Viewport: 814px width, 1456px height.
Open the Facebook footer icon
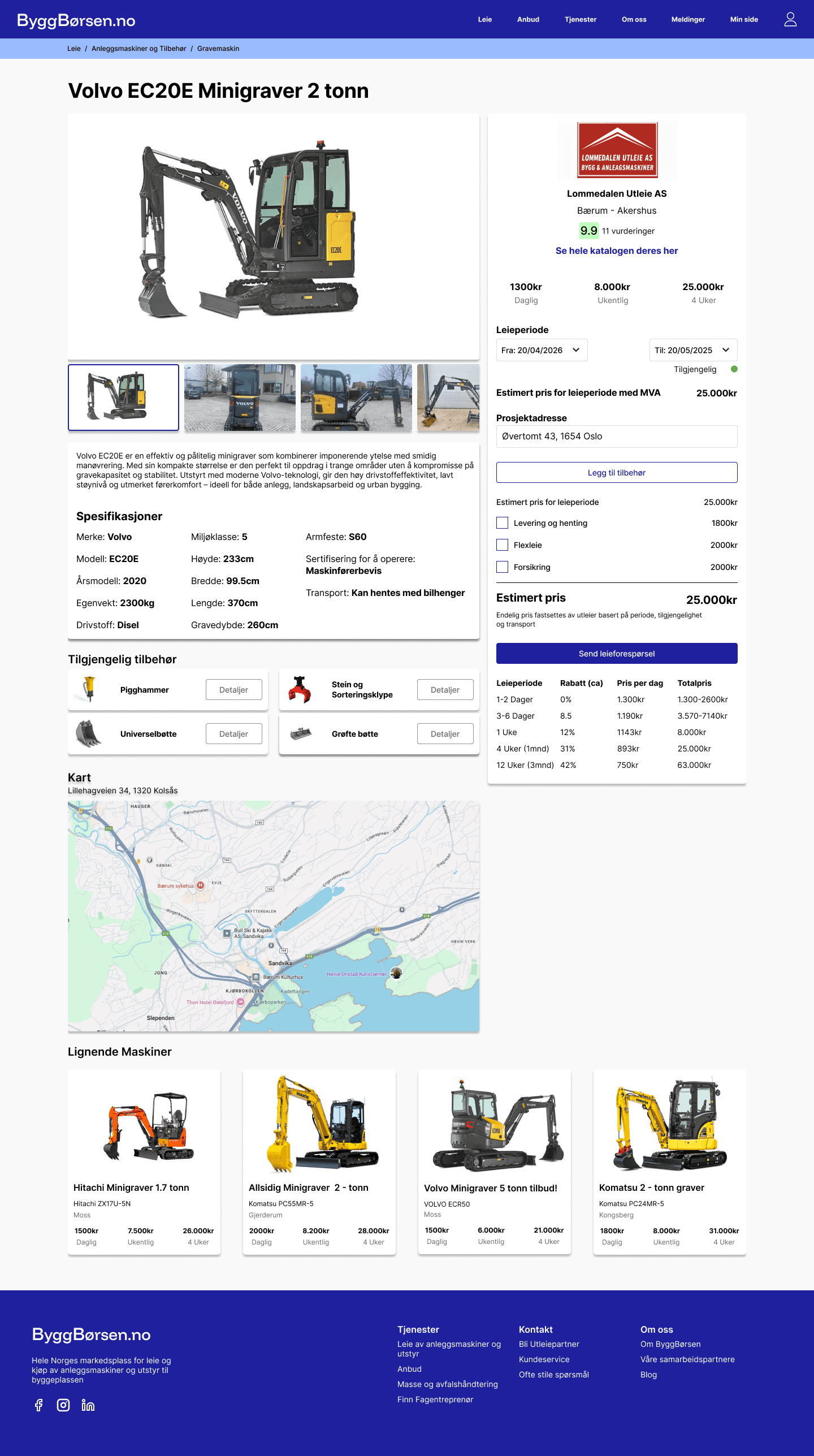coord(38,1405)
